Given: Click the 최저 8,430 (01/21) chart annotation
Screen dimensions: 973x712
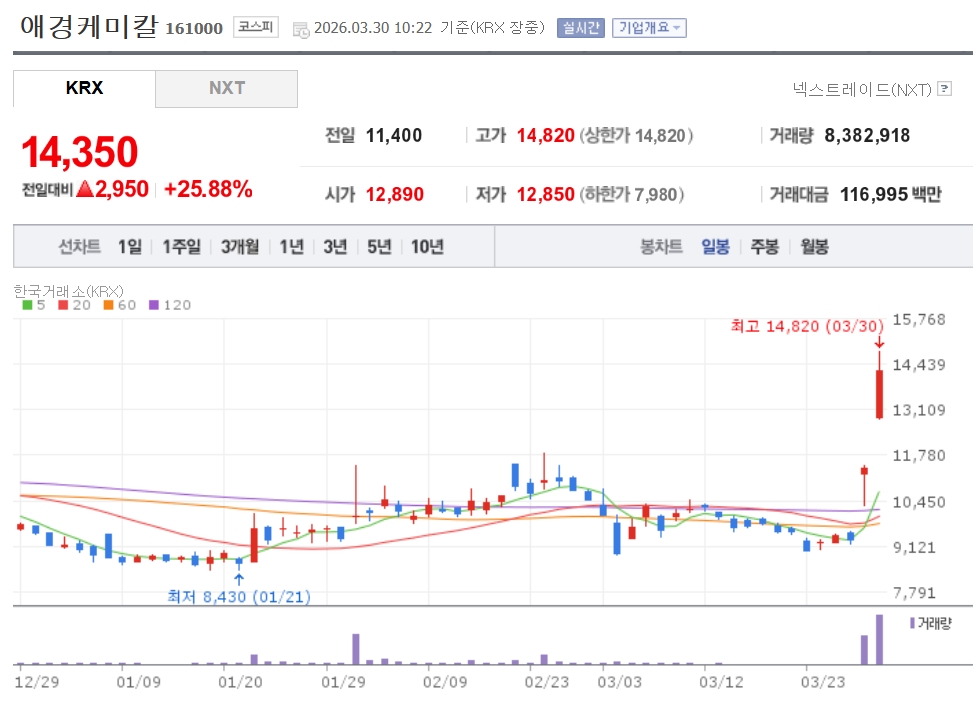Looking at the screenshot, I should coord(239,597).
